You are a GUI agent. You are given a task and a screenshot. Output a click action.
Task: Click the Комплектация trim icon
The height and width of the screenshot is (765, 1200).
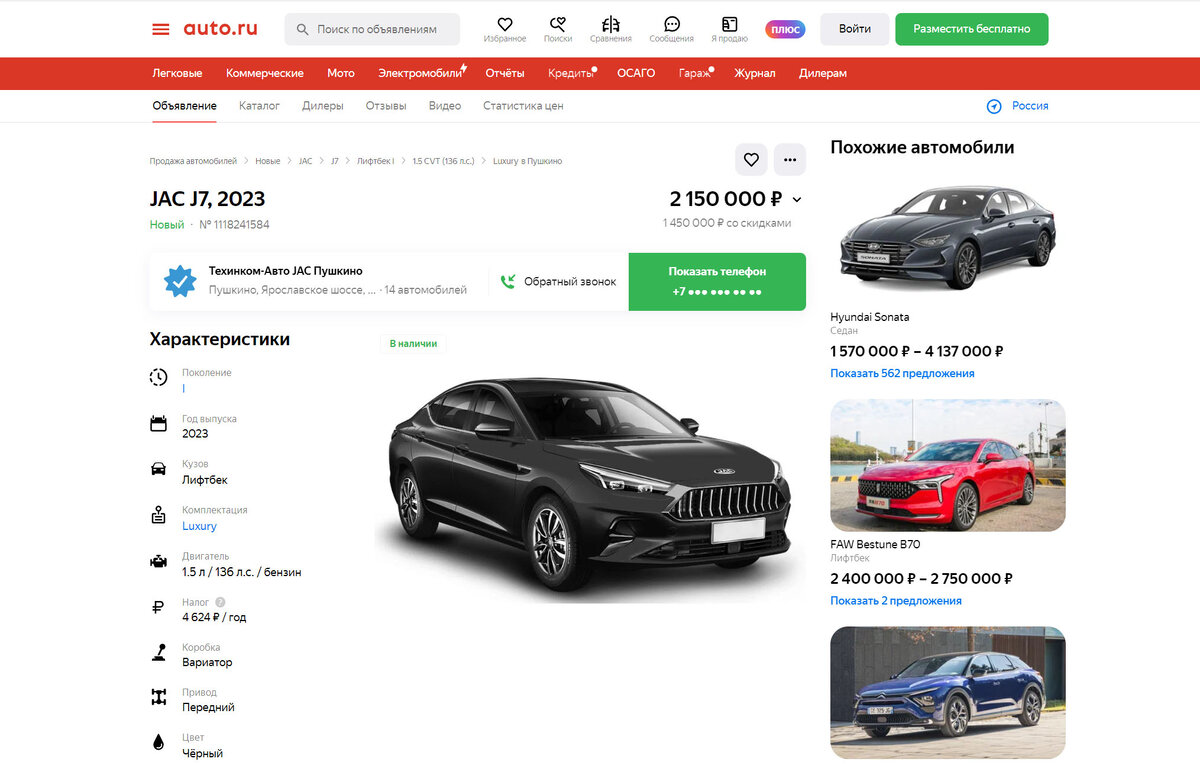(159, 516)
